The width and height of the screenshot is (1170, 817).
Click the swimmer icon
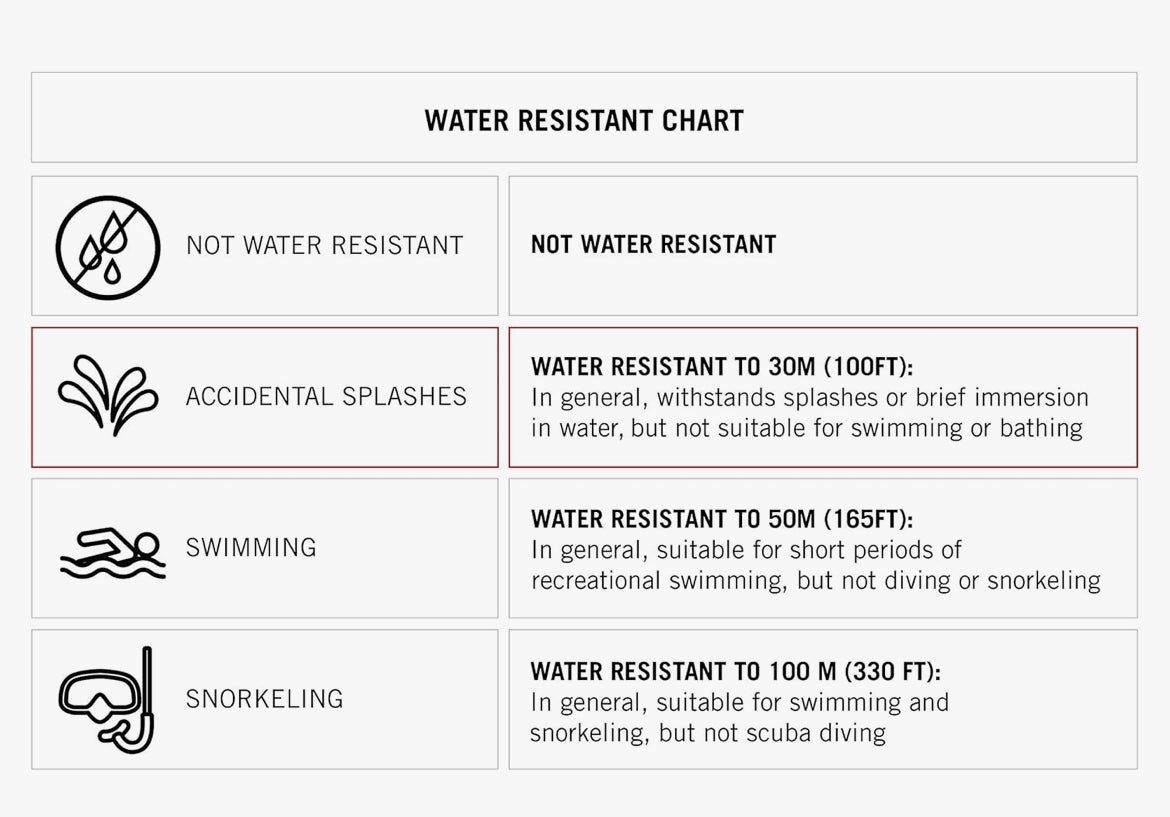tap(113, 553)
